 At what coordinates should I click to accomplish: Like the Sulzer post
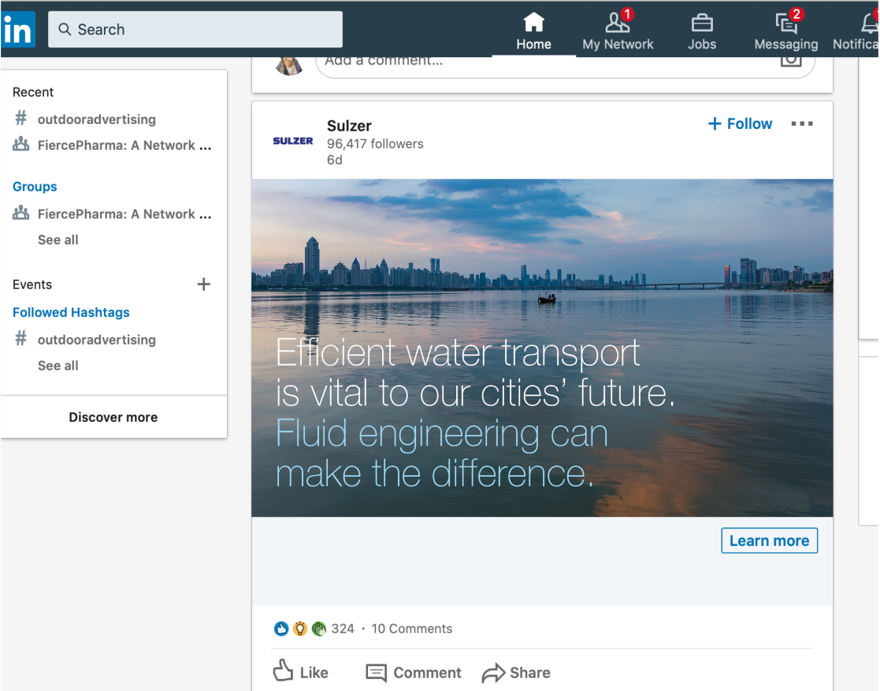coord(301,672)
